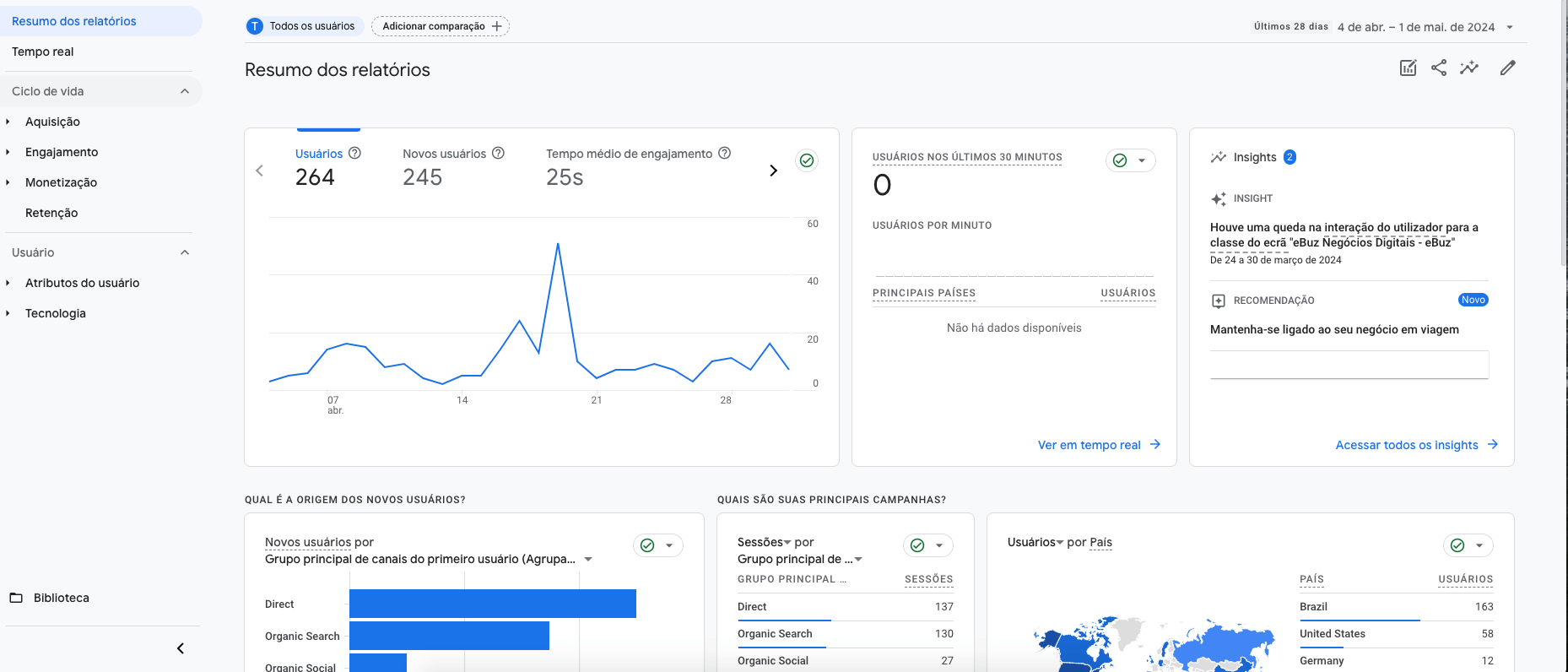This screenshot has width=1568, height=672.
Task: Click USUÁRIOS NOS ÚLTIMOS 30 MINUTOS label
Action: point(967,157)
